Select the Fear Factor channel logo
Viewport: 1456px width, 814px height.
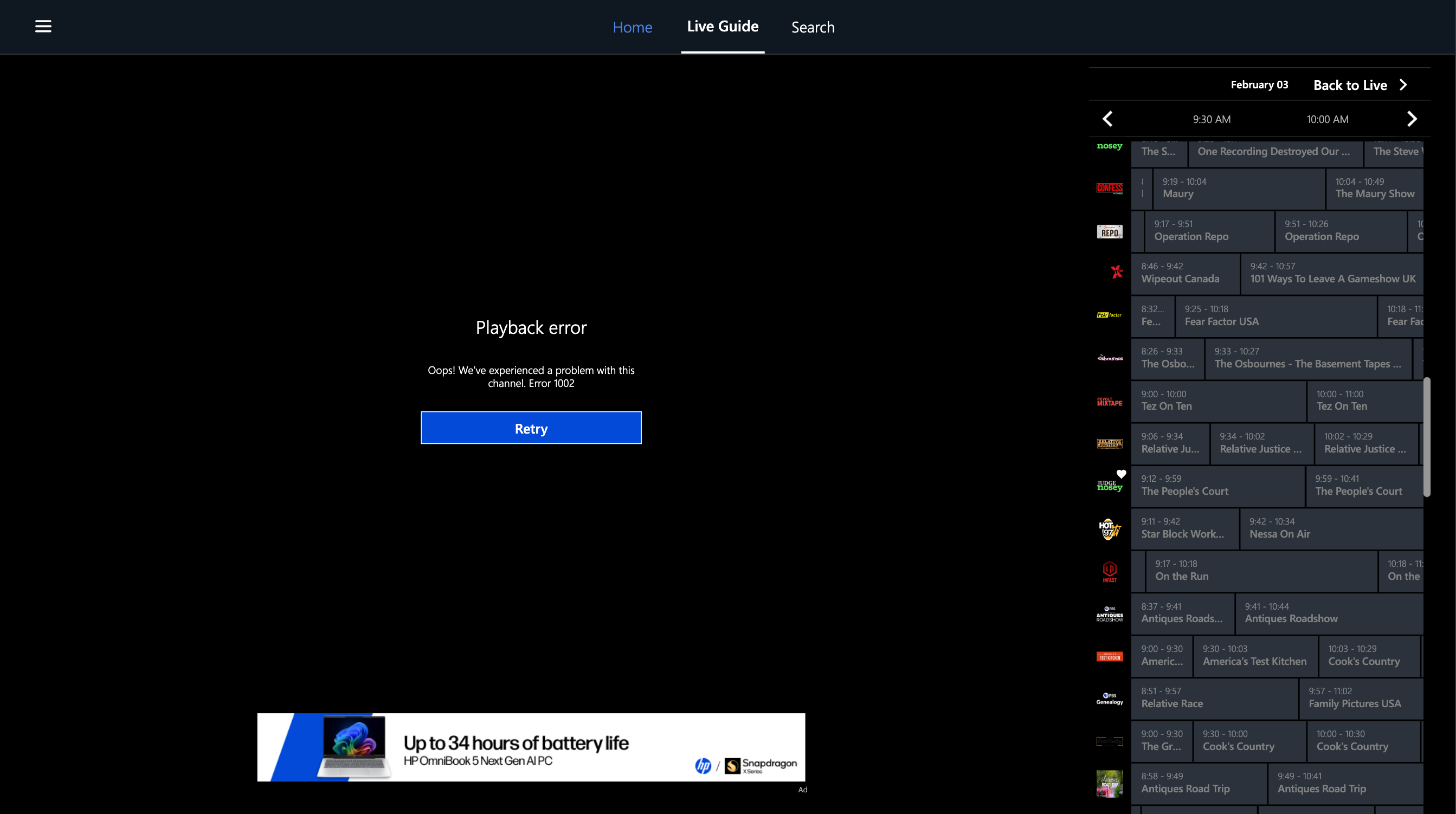(1110, 315)
